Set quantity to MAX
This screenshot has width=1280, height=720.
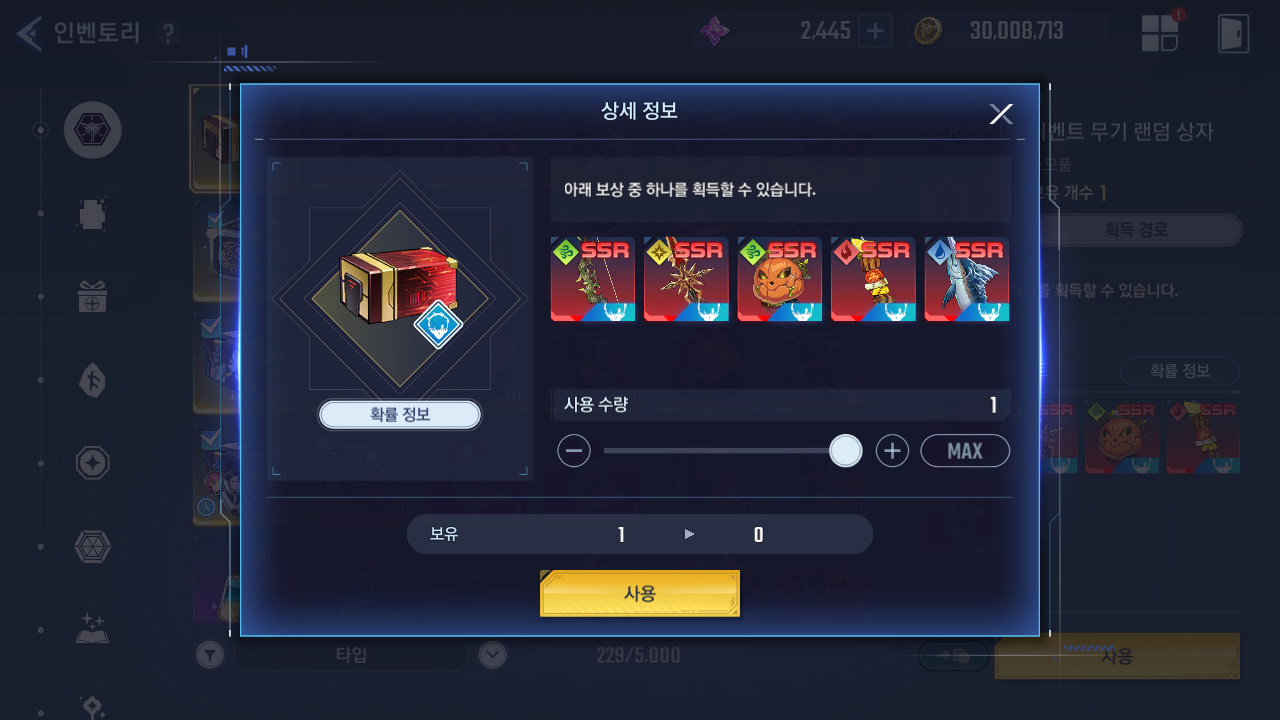click(965, 451)
